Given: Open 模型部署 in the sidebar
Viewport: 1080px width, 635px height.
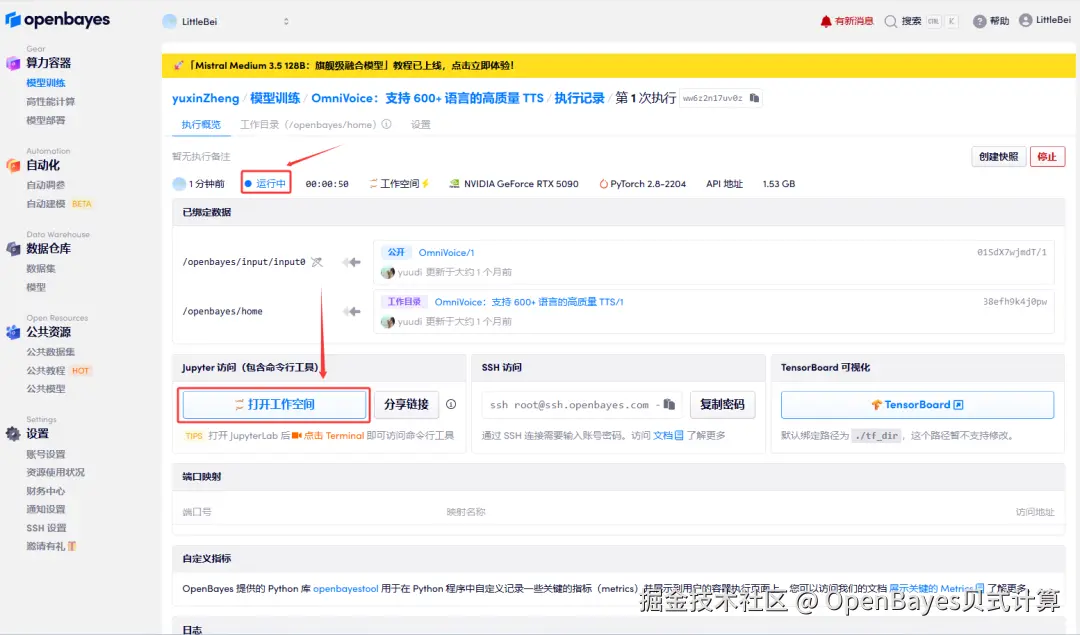Looking at the screenshot, I should click(45, 120).
